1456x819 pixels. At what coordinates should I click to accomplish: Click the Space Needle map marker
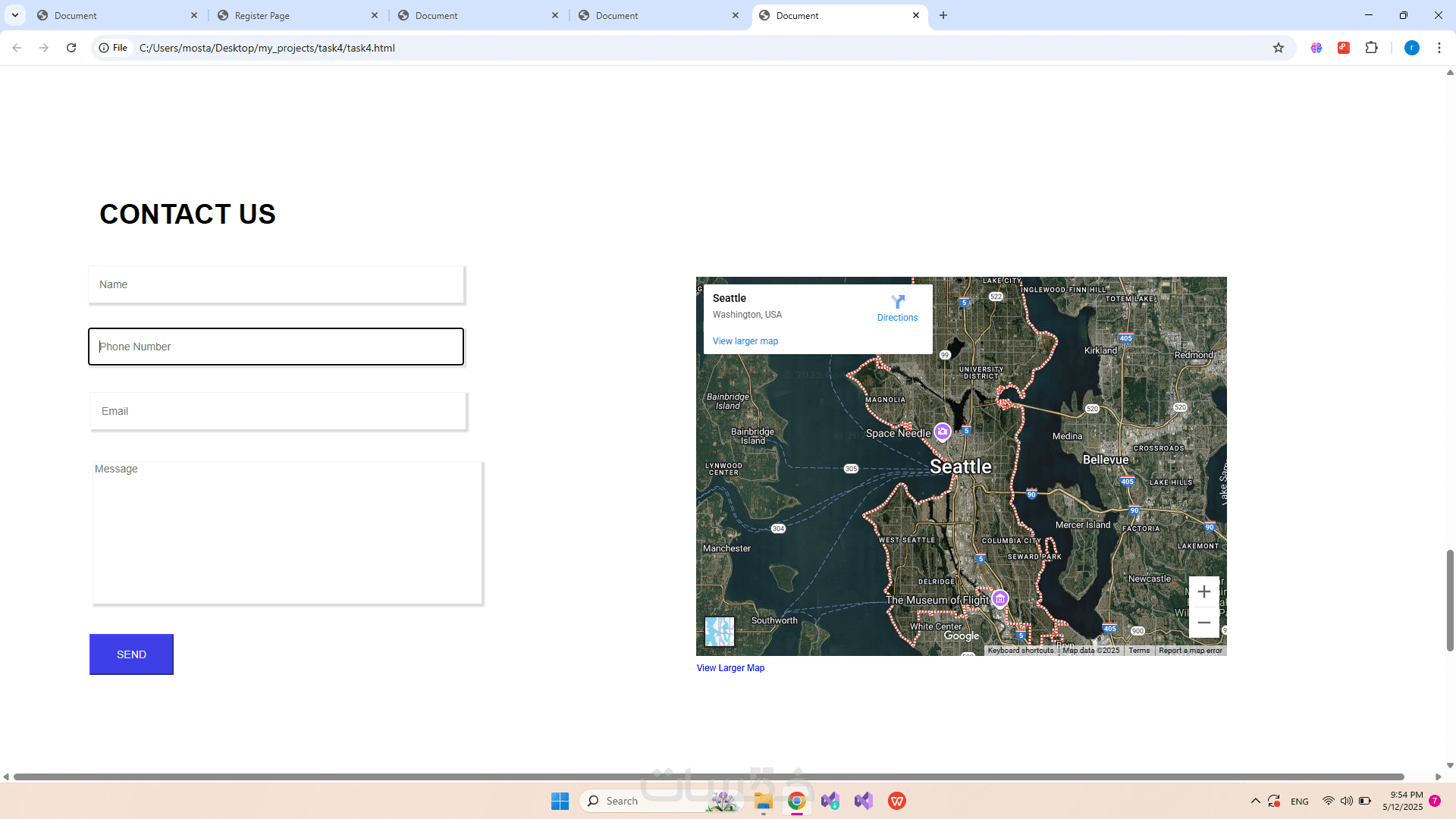pyautogui.click(x=943, y=431)
